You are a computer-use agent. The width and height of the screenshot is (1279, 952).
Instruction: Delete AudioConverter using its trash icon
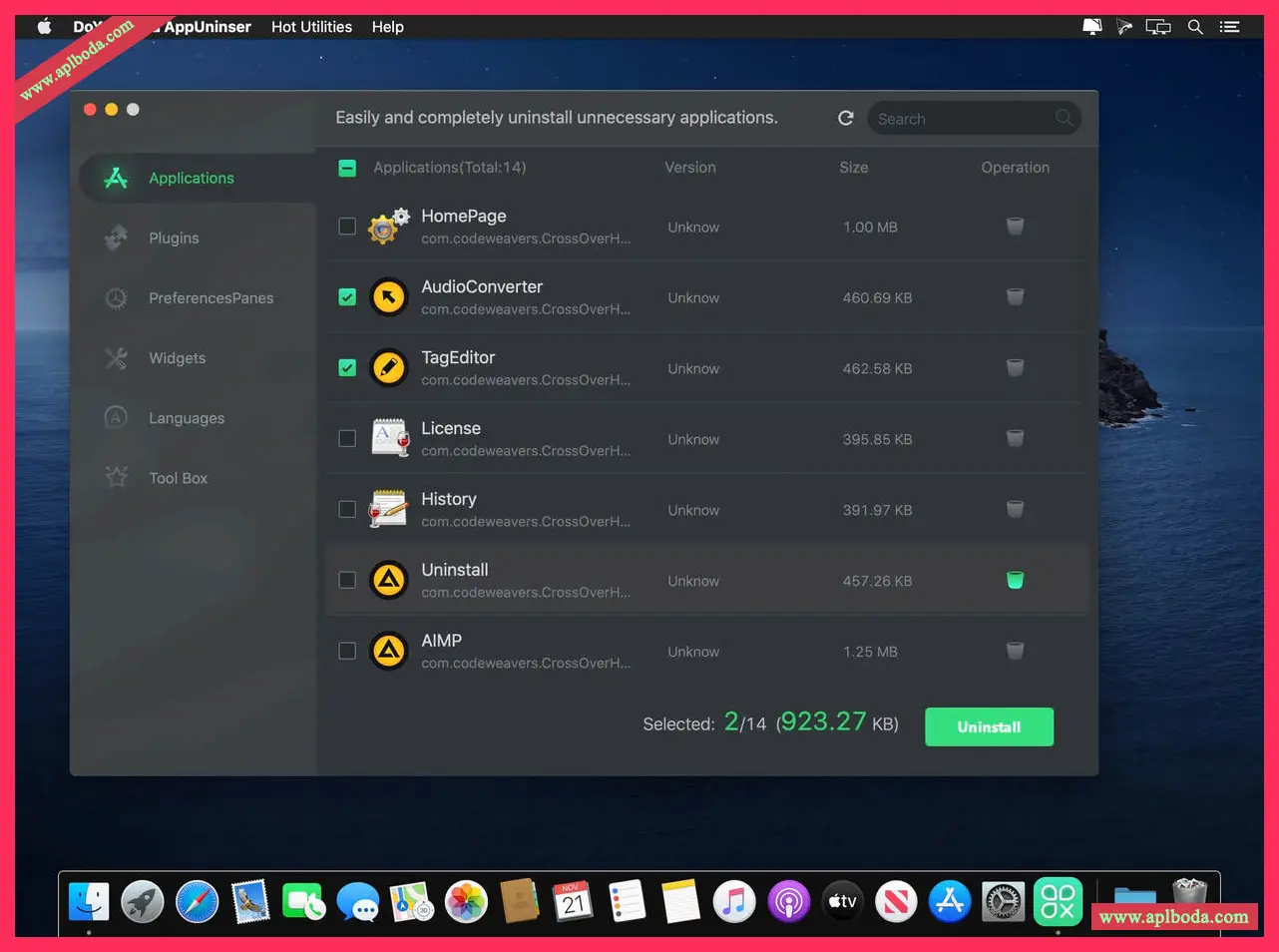point(1015,297)
